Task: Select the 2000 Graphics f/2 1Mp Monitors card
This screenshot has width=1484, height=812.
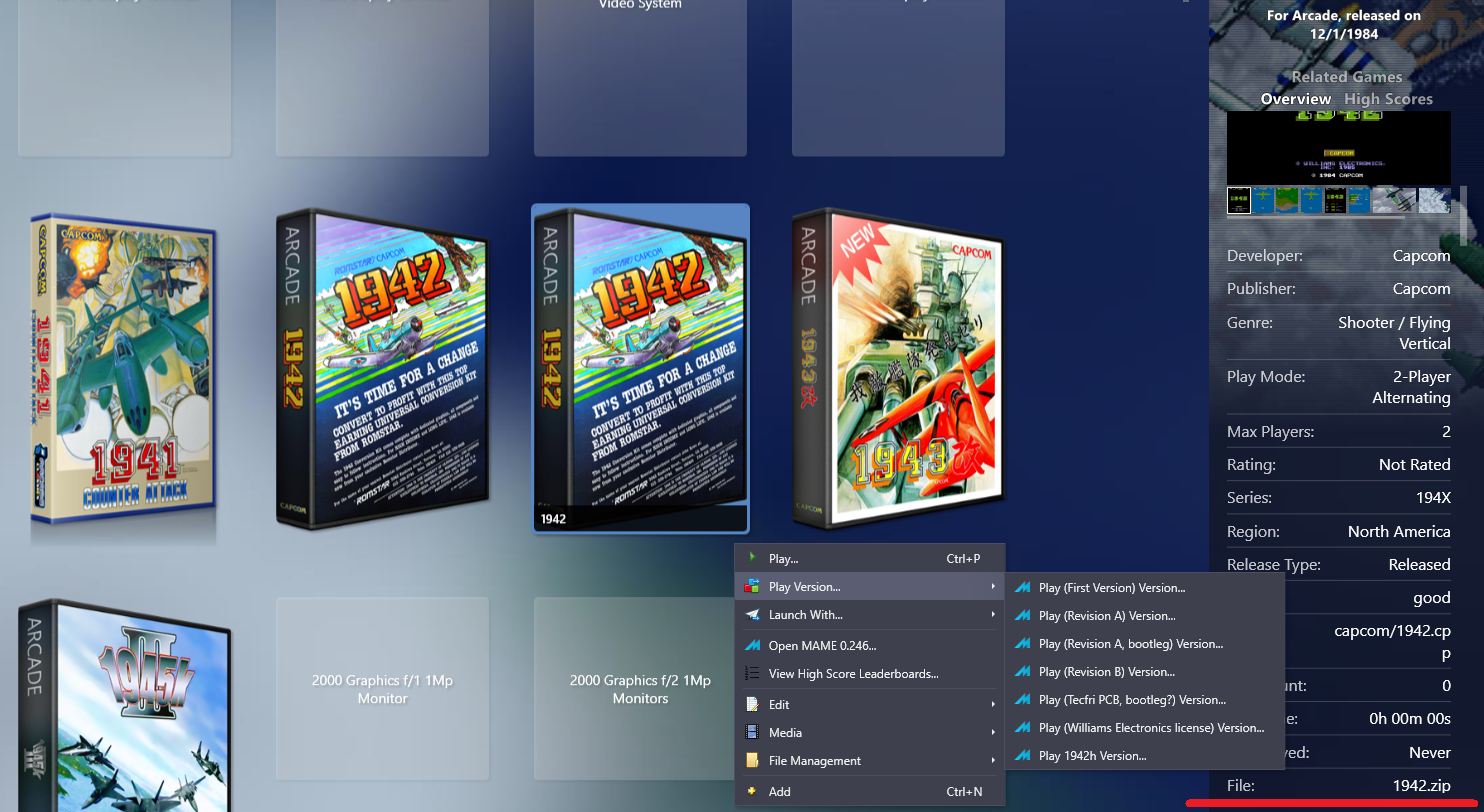Action: click(x=640, y=689)
